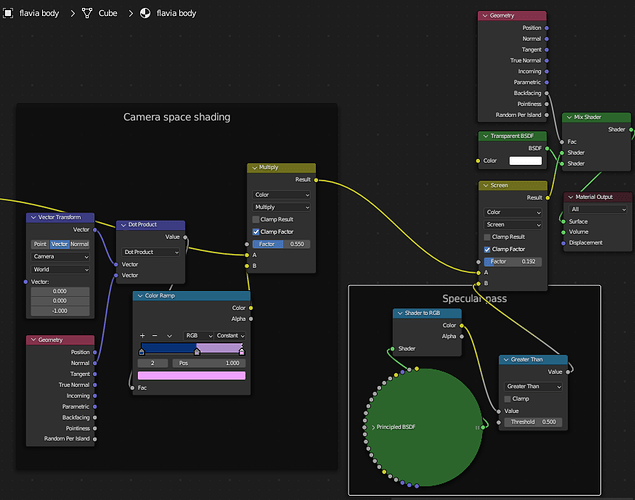Open Screen blend mode dropdown
Screen dimensions: 635x500
(513, 225)
